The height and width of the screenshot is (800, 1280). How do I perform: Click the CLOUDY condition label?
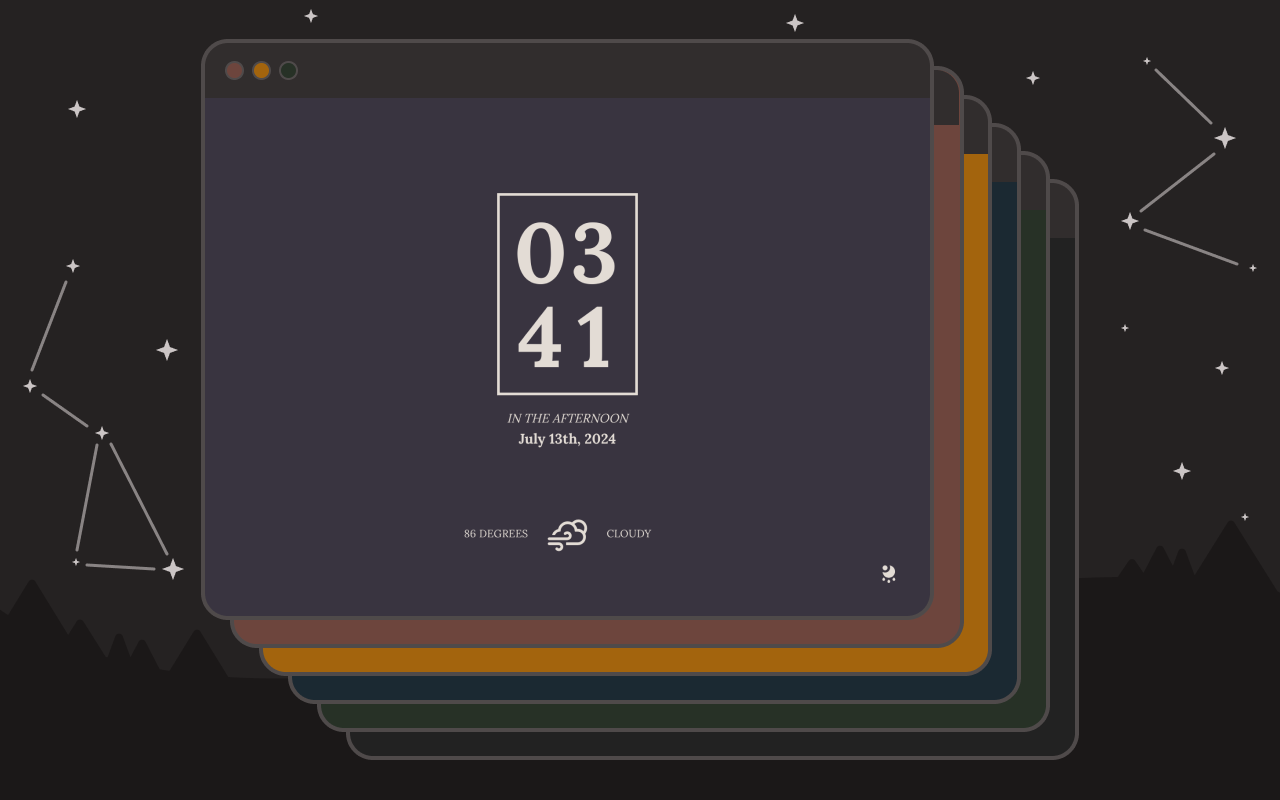coord(628,534)
